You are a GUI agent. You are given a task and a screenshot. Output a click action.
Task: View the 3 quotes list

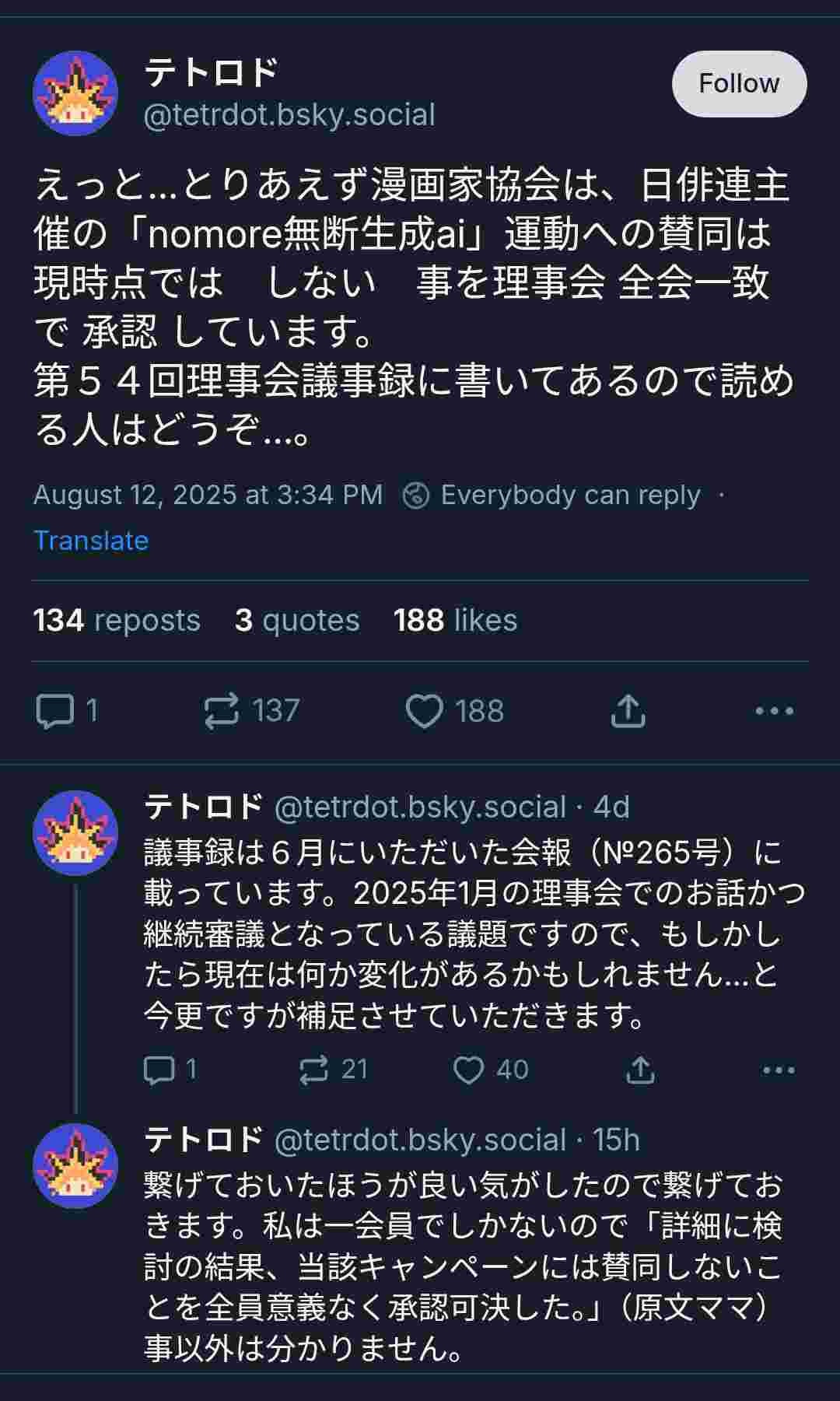(297, 621)
